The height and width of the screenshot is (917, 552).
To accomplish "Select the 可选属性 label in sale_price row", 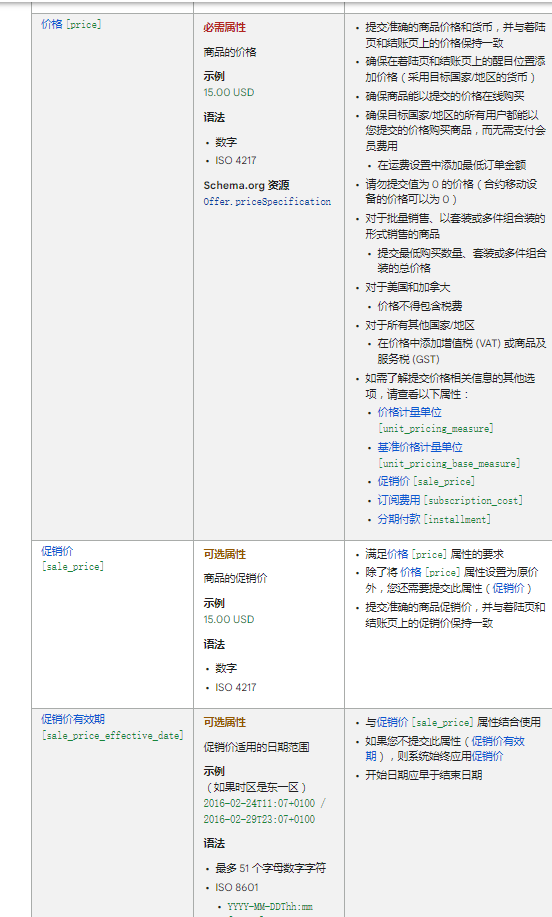I will click(225, 554).
